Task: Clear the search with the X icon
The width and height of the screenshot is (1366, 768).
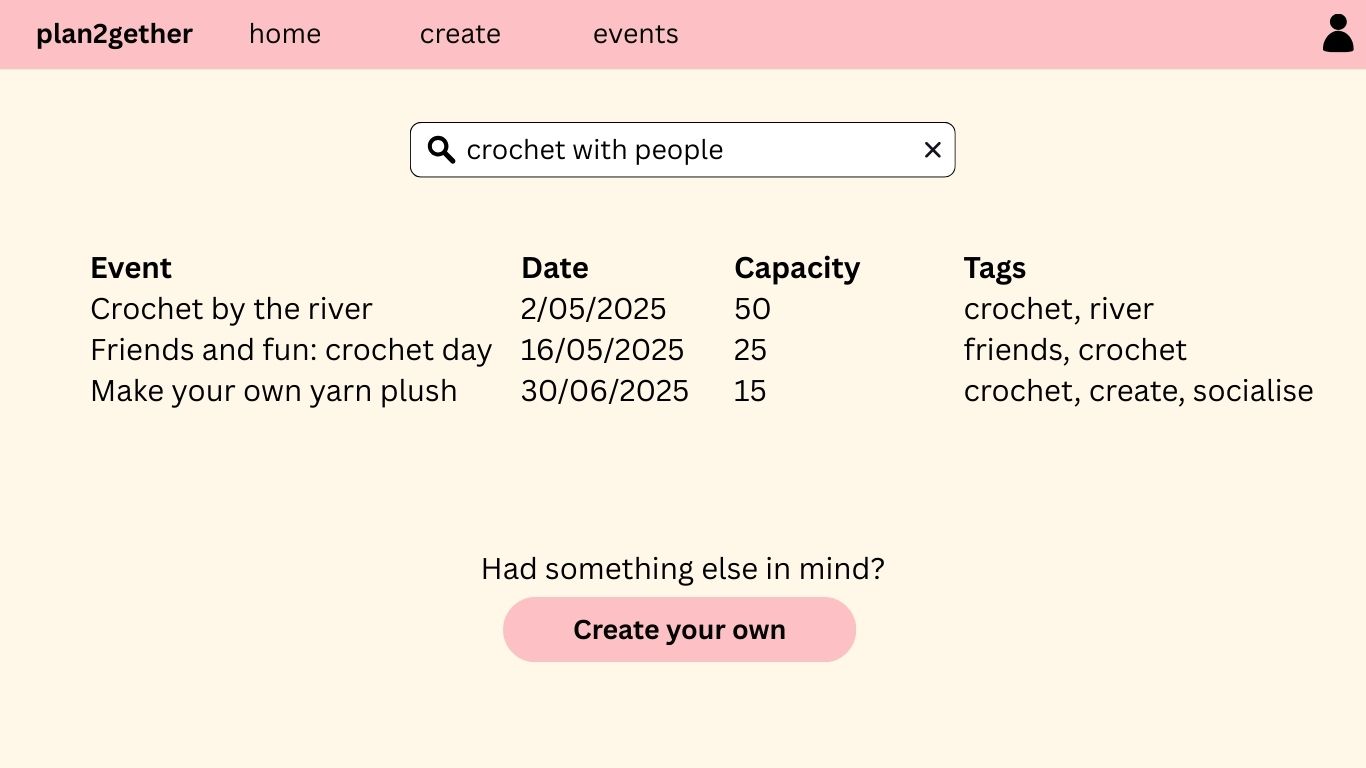Action: pos(932,150)
